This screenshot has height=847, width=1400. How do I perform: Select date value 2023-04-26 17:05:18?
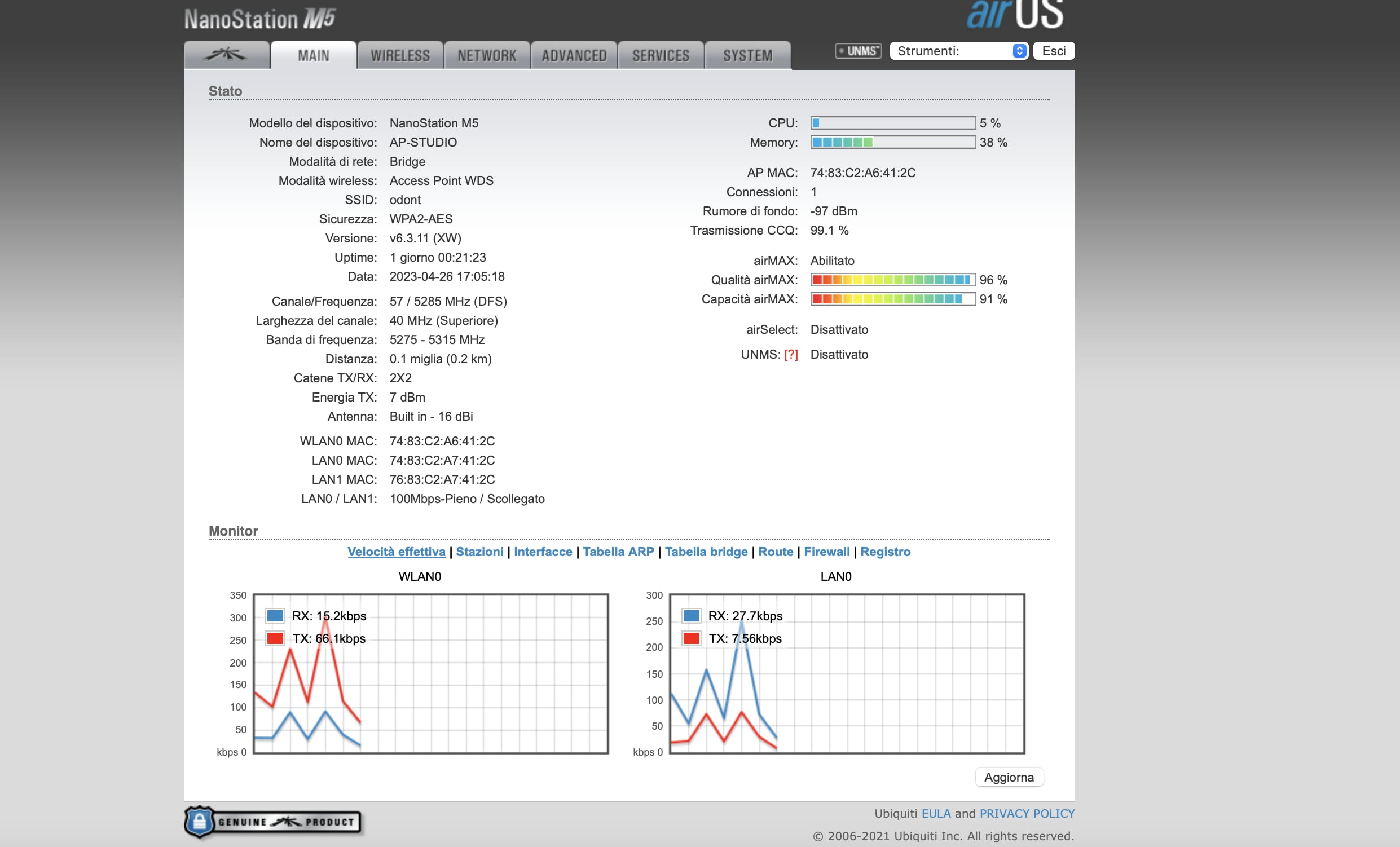pyautogui.click(x=447, y=277)
